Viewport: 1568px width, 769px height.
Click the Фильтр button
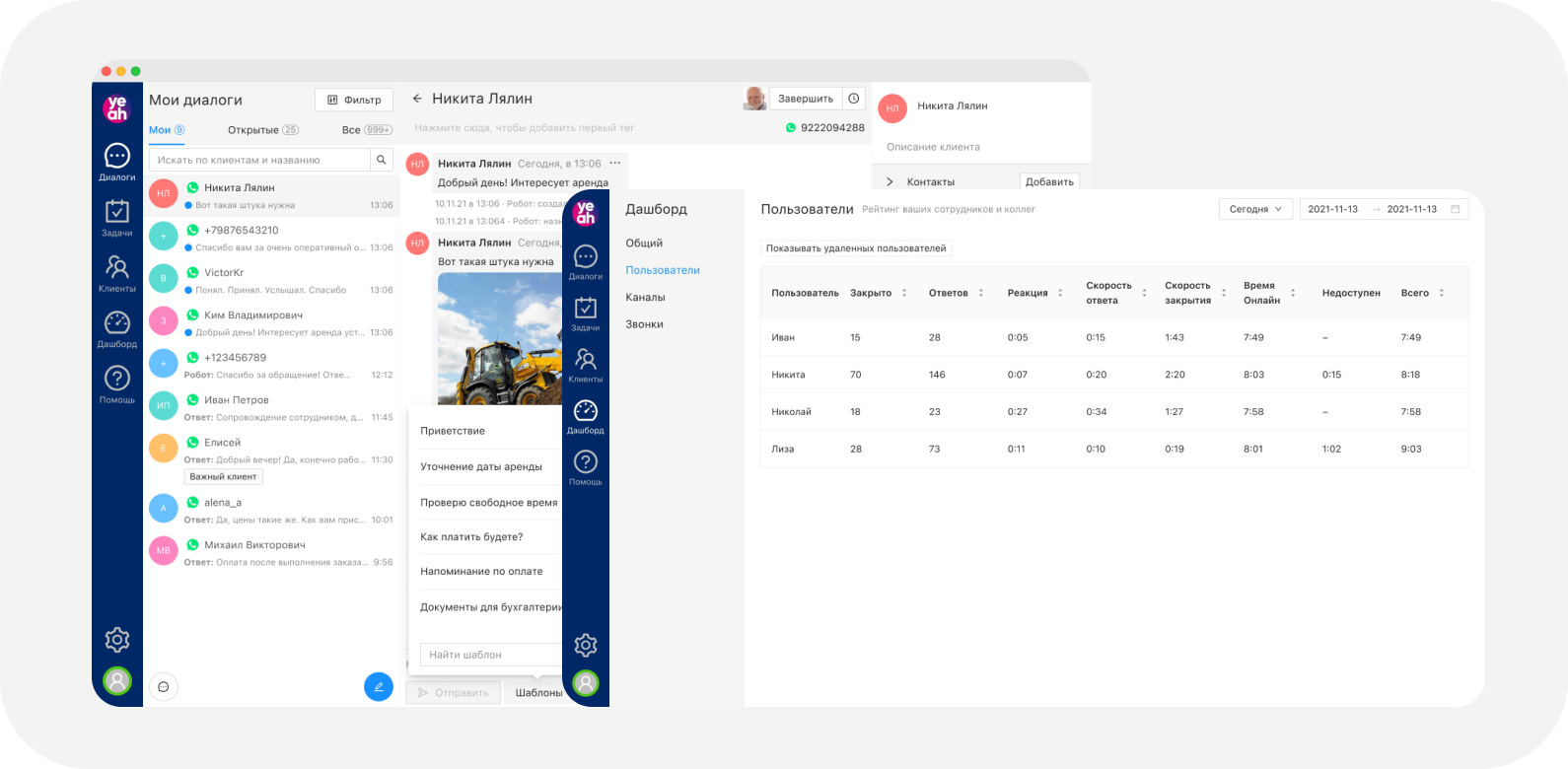click(354, 100)
